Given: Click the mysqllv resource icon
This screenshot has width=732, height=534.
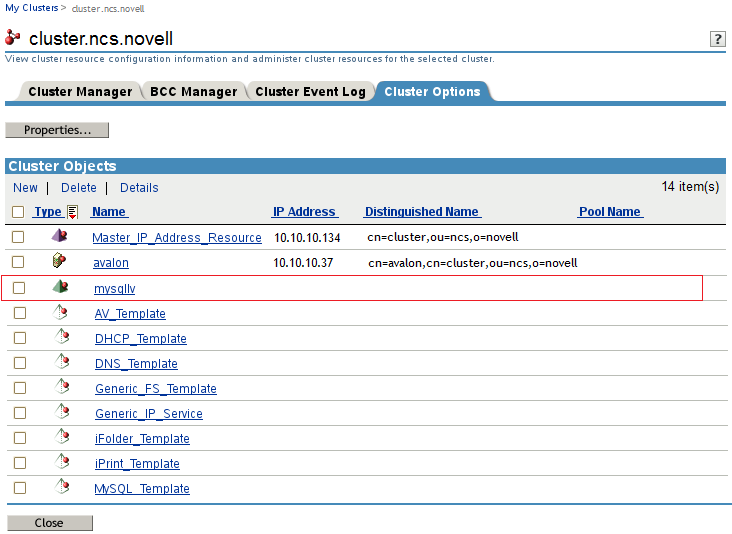Looking at the screenshot, I should (x=60, y=287).
